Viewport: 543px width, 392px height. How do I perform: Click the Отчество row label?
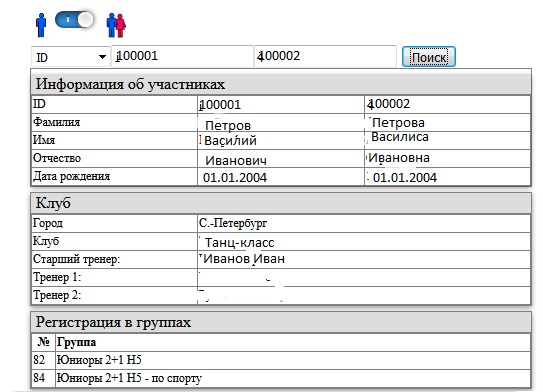pyautogui.click(x=57, y=158)
